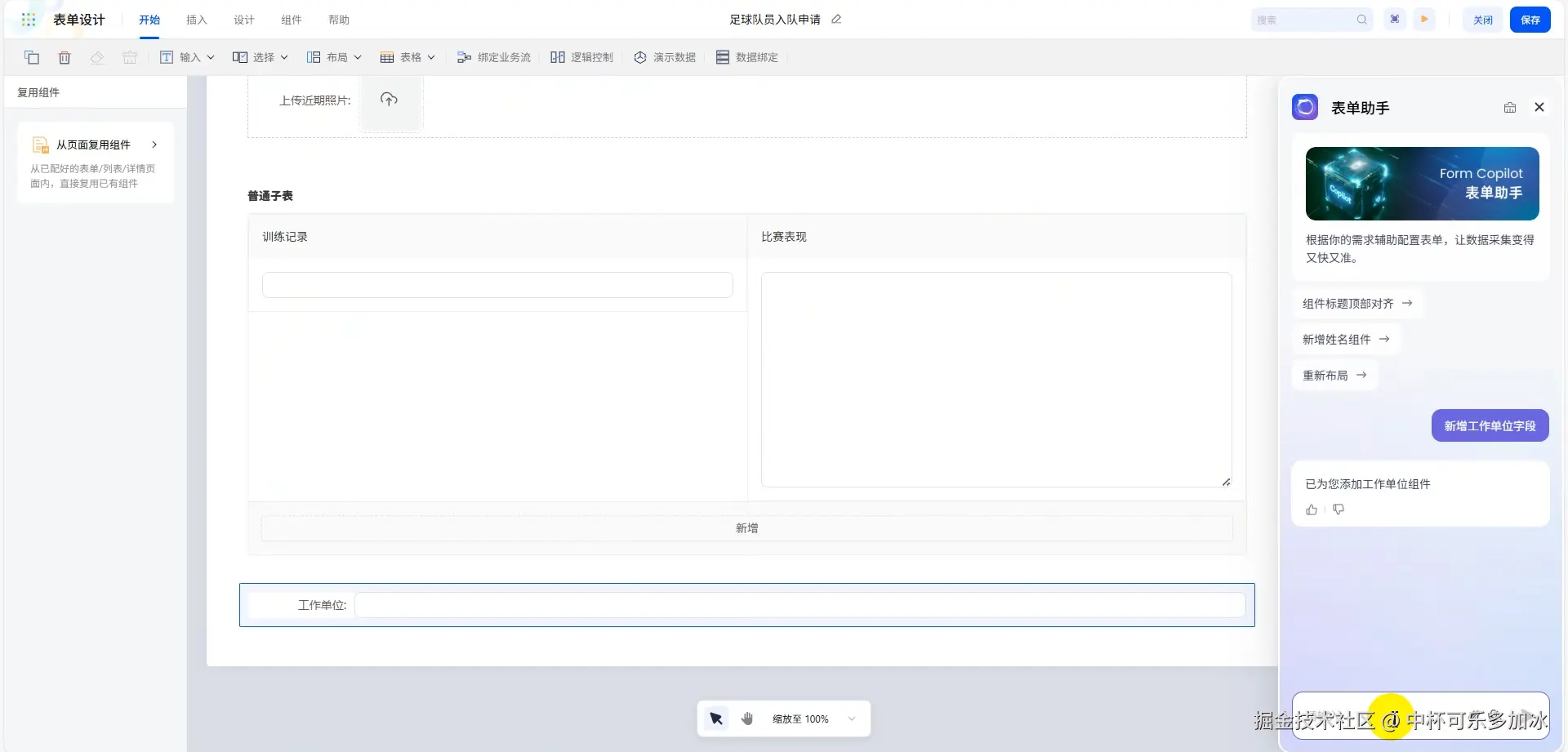This screenshot has height=752, width=1568.
Task: Switch to the 帮助 tab
Action: [x=339, y=20]
